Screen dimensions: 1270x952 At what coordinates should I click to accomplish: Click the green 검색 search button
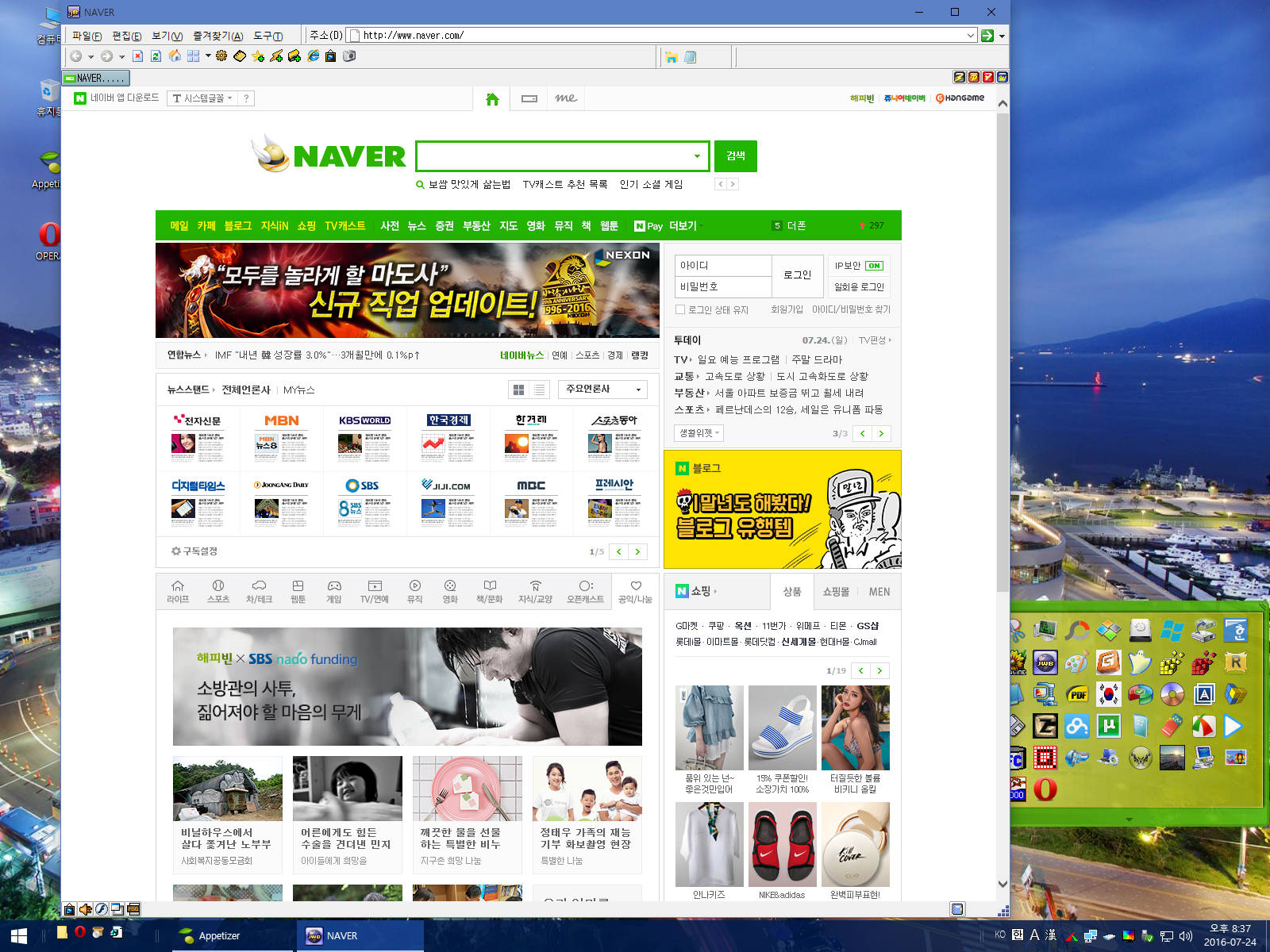(x=736, y=156)
